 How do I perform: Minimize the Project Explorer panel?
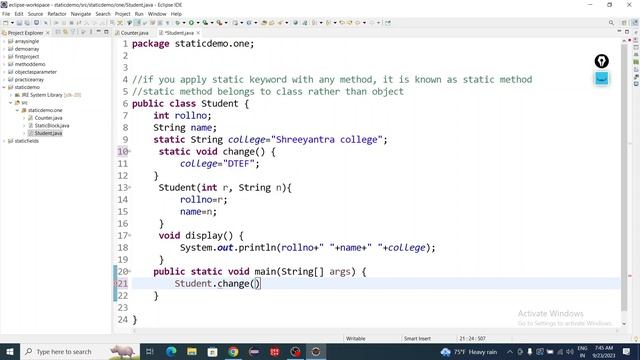click(99, 32)
